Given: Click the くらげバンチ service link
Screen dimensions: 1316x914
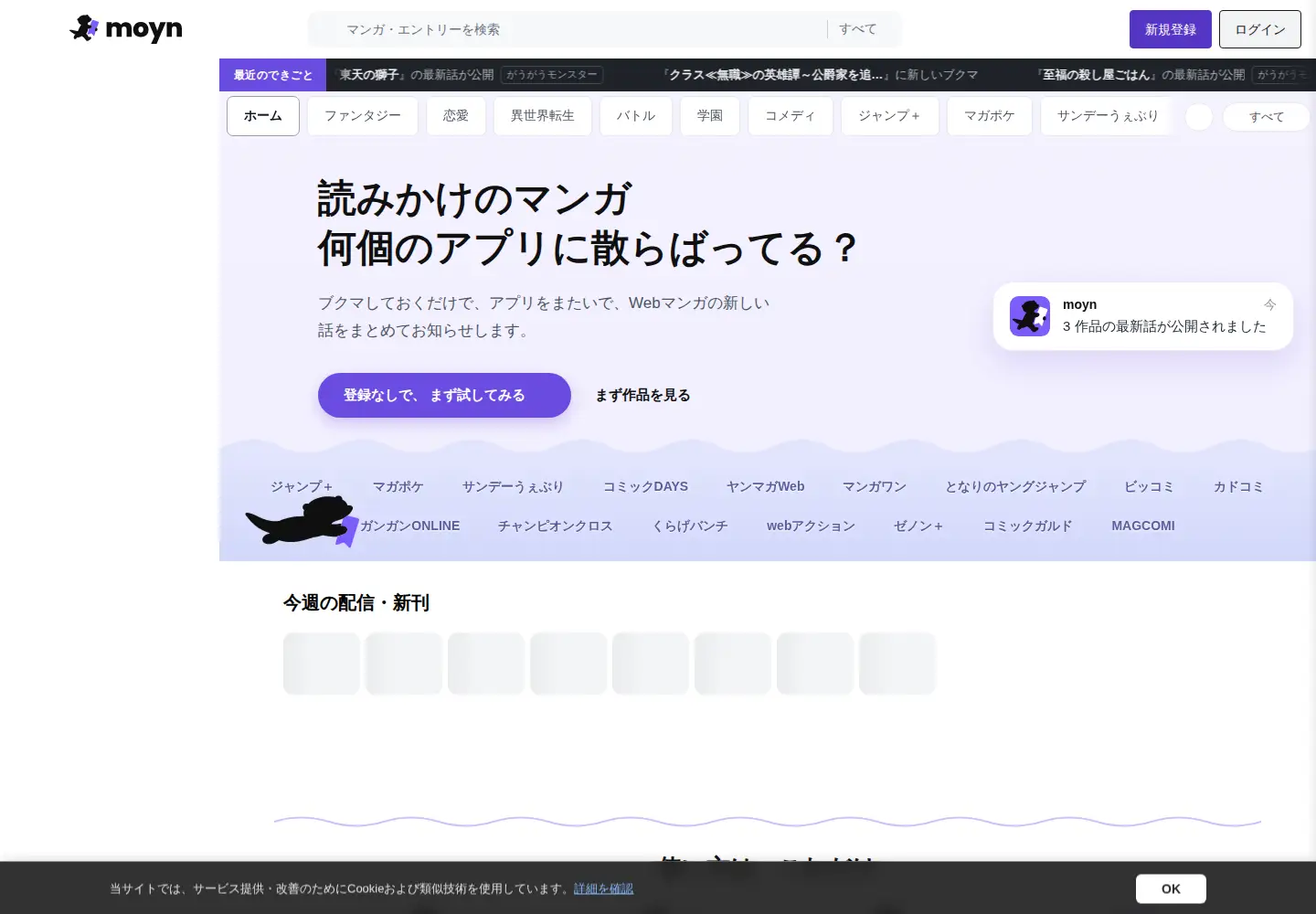Looking at the screenshot, I should [x=690, y=526].
